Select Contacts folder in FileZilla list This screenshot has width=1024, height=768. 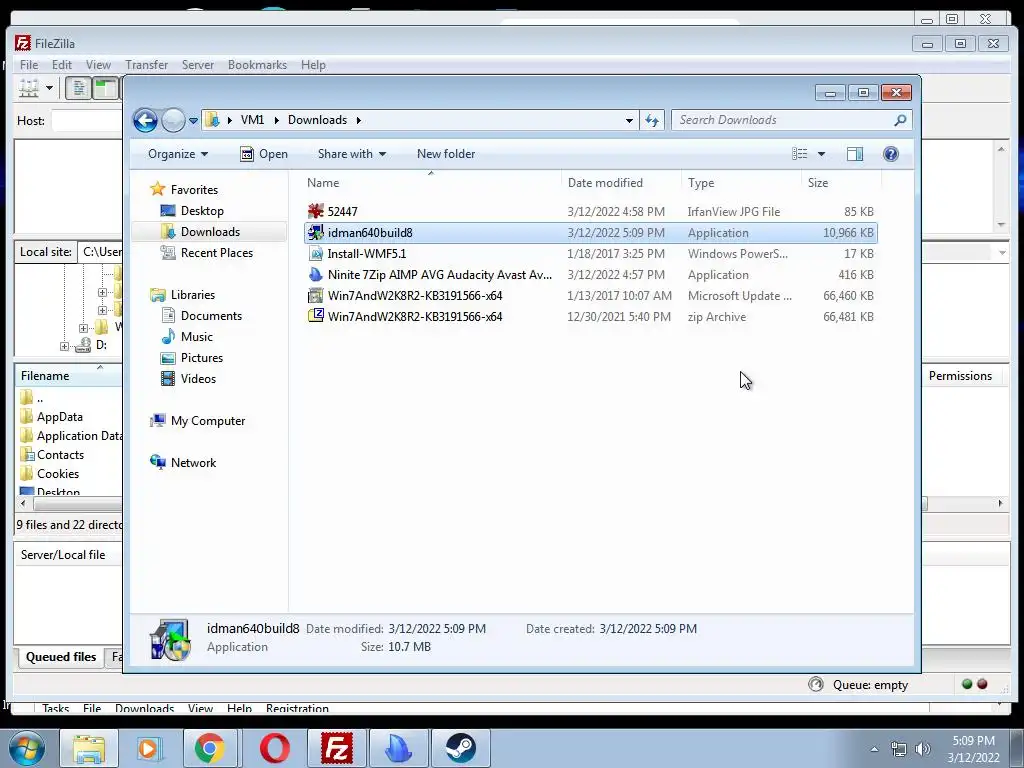coord(60,455)
